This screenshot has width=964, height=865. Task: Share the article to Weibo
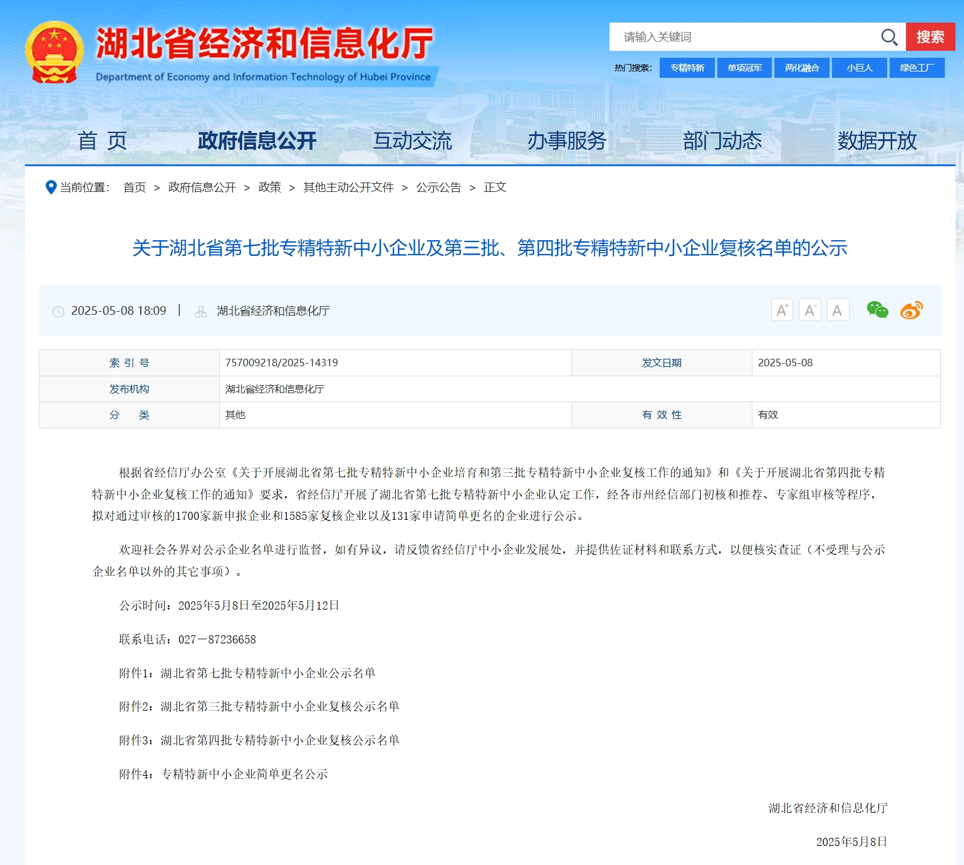click(x=911, y=310)
